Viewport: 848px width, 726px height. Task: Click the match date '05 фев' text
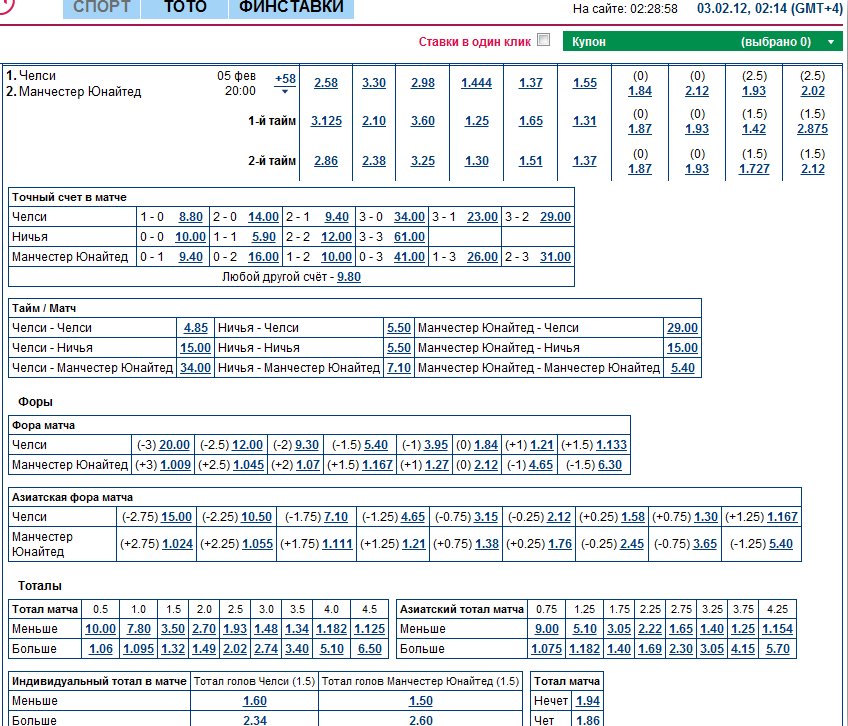[236, 76]
